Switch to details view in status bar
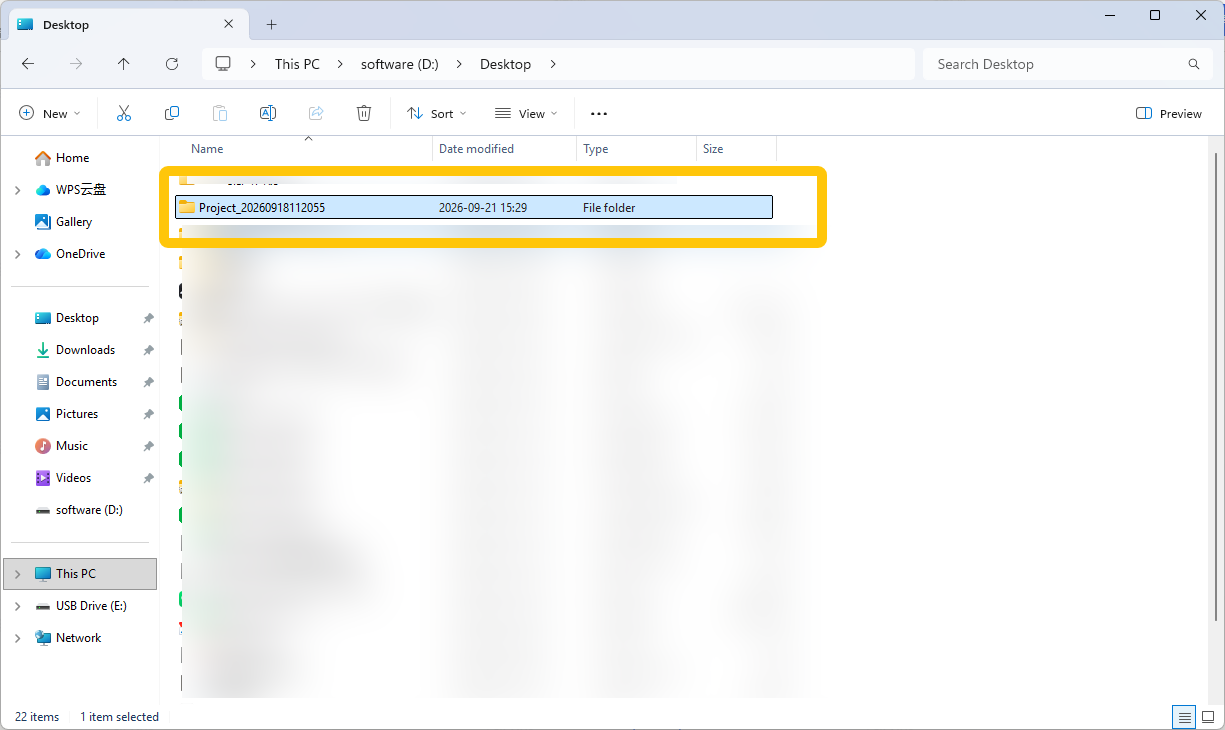This screenshot has height=730, width=1225. pos(1184,717)
